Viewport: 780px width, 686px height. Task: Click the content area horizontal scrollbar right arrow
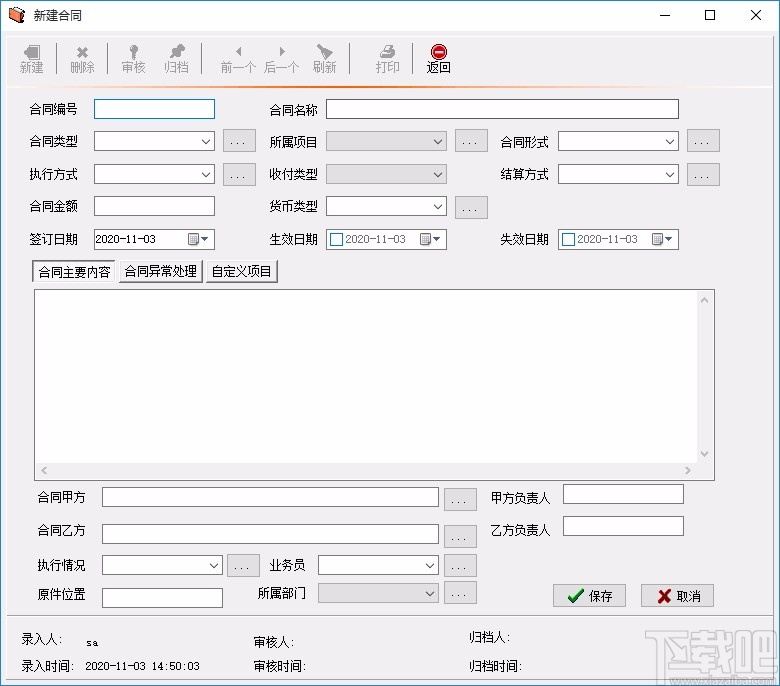click(687, 470)
